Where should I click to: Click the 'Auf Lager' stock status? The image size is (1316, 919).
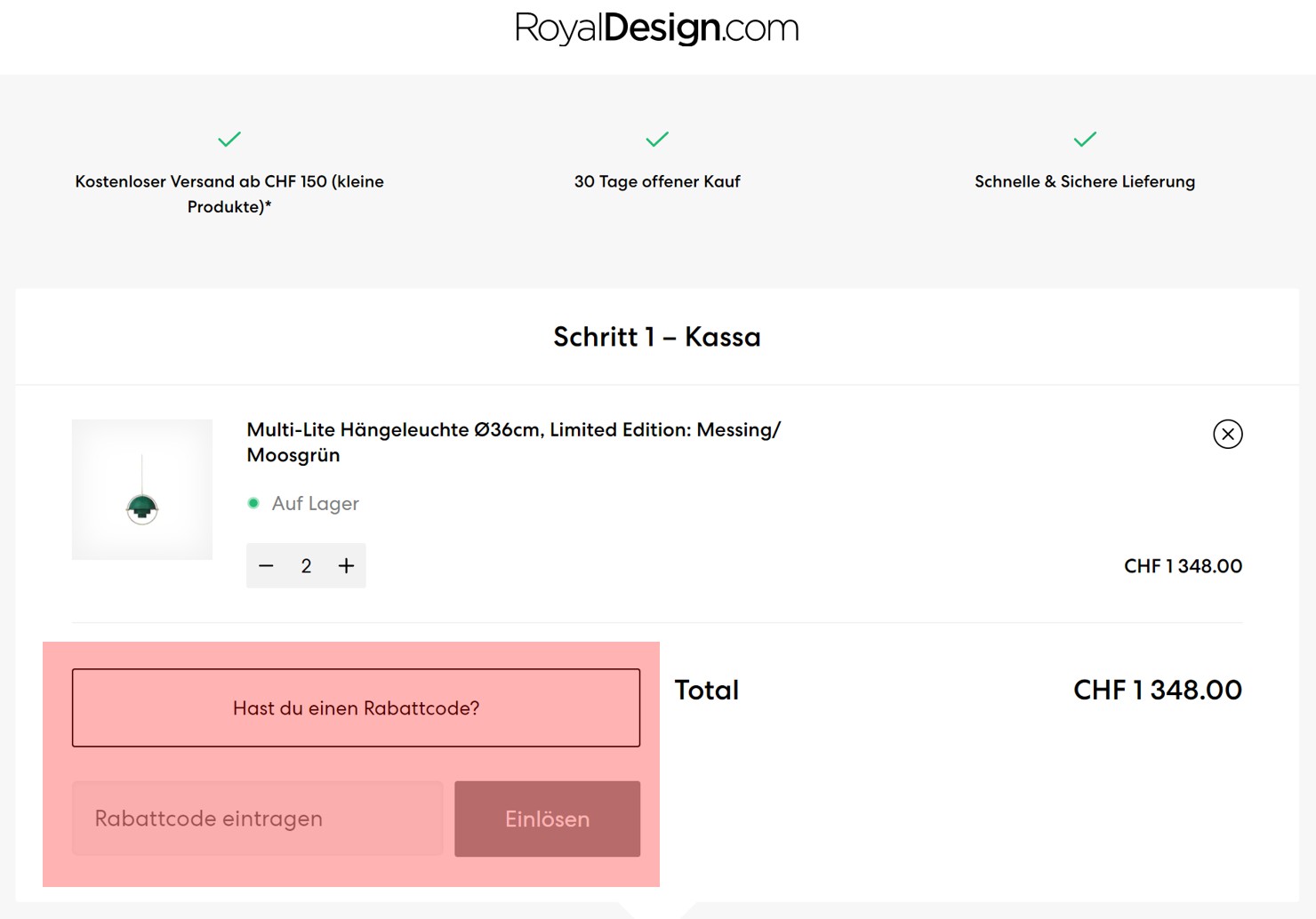coord(303,503)
